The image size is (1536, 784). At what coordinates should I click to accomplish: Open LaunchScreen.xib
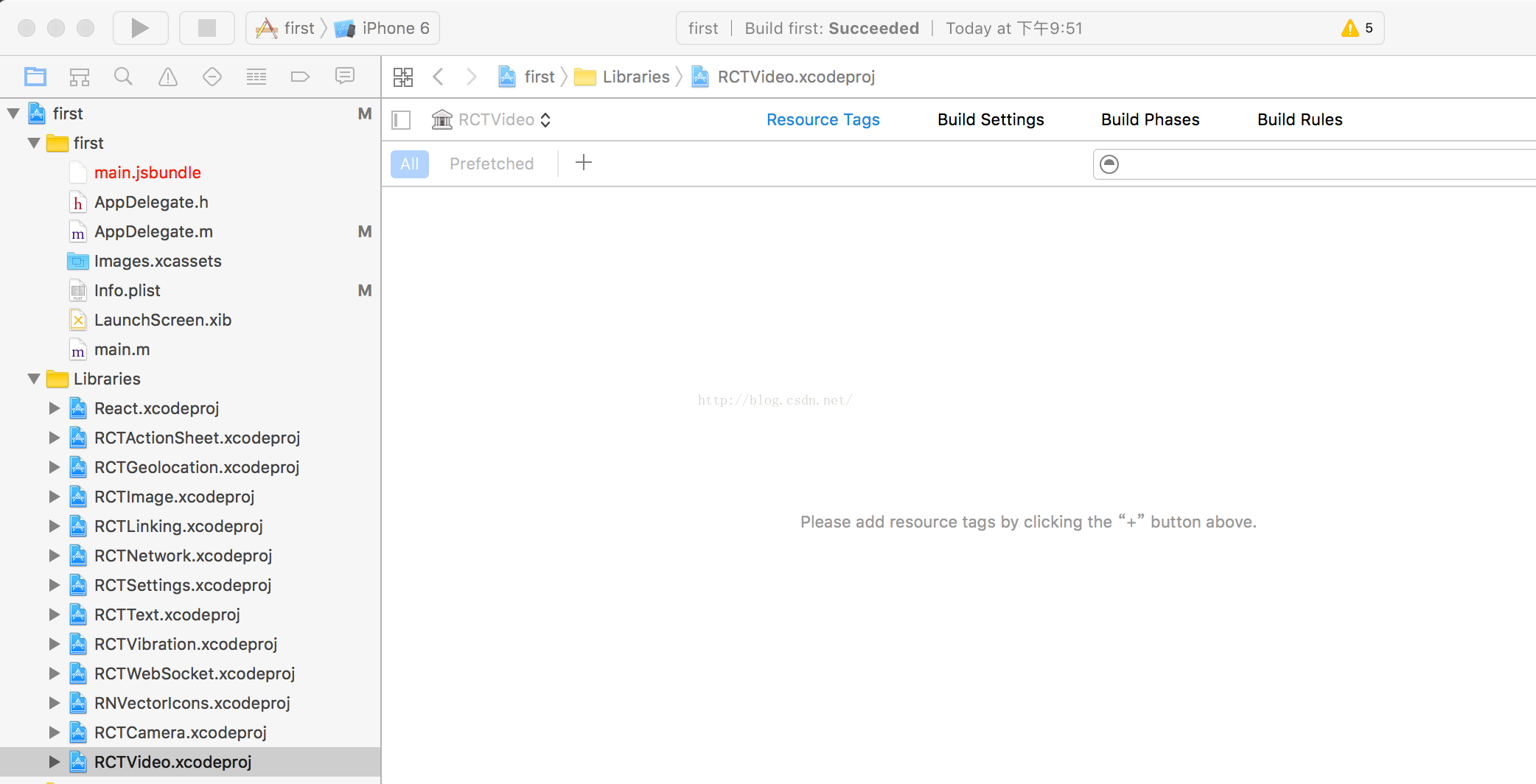(163, 320)
